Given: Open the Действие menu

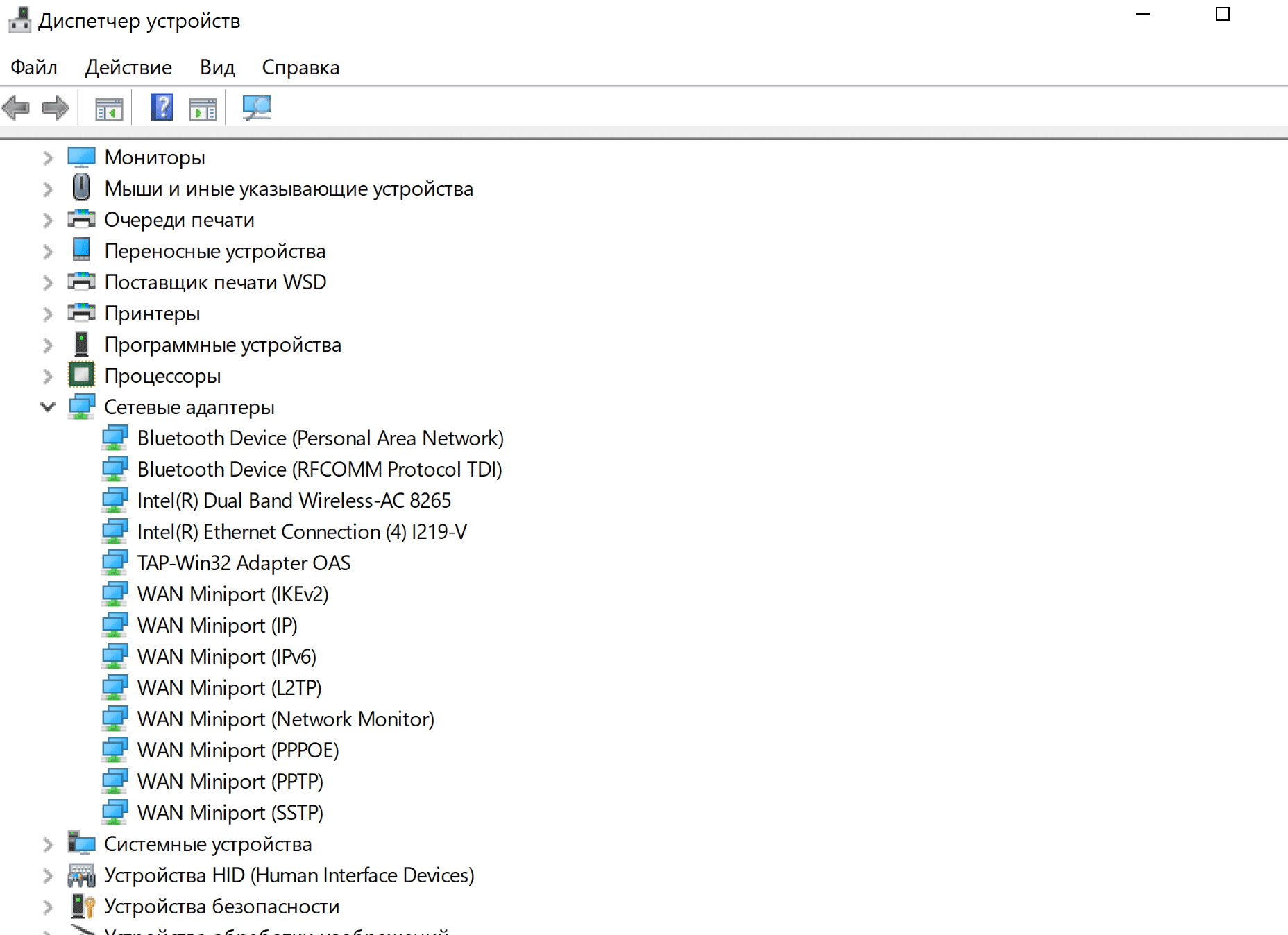Looking at the screenshot, I should [x=128, y=67].
